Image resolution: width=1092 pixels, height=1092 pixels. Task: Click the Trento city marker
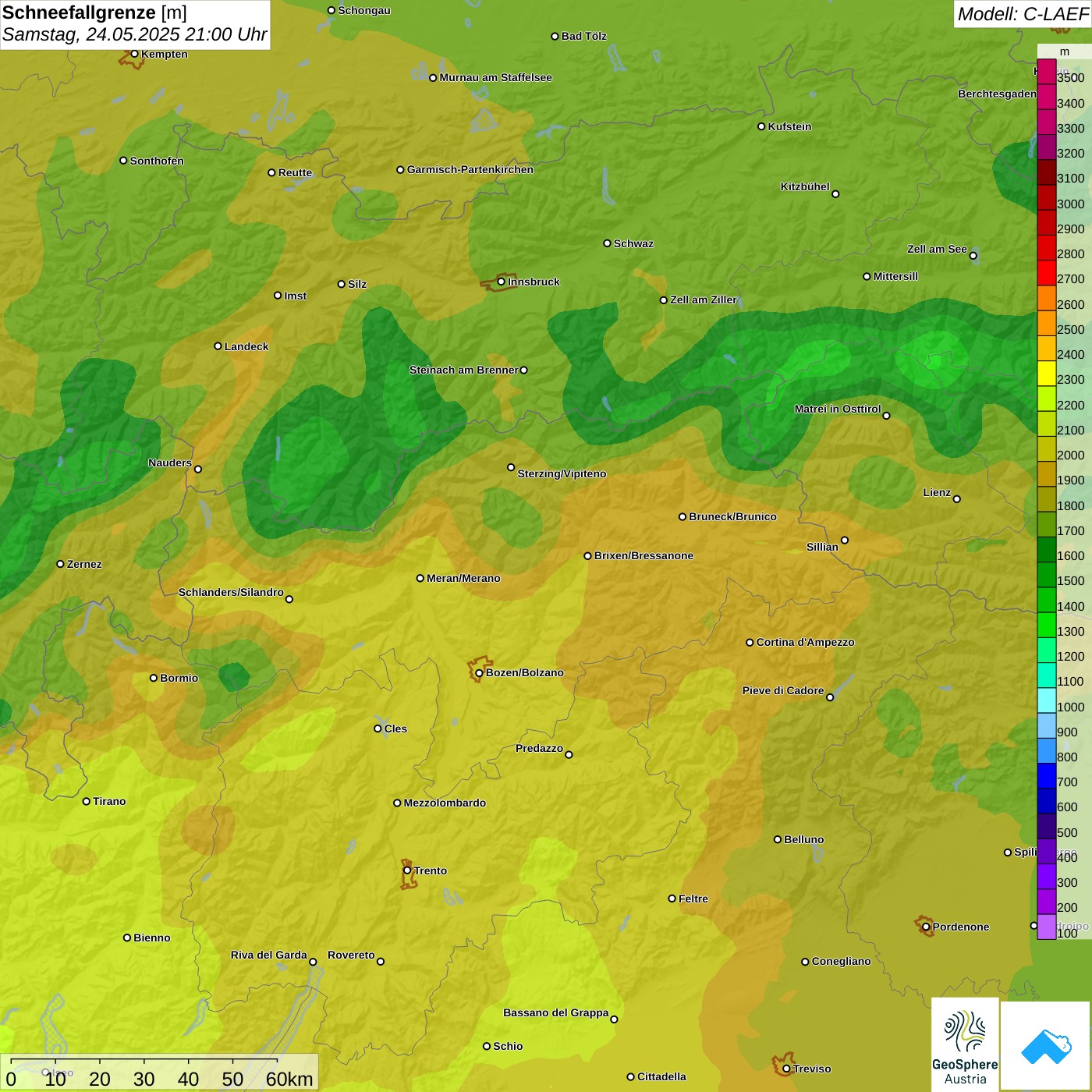pyautogui.click(x=407, y=870)
